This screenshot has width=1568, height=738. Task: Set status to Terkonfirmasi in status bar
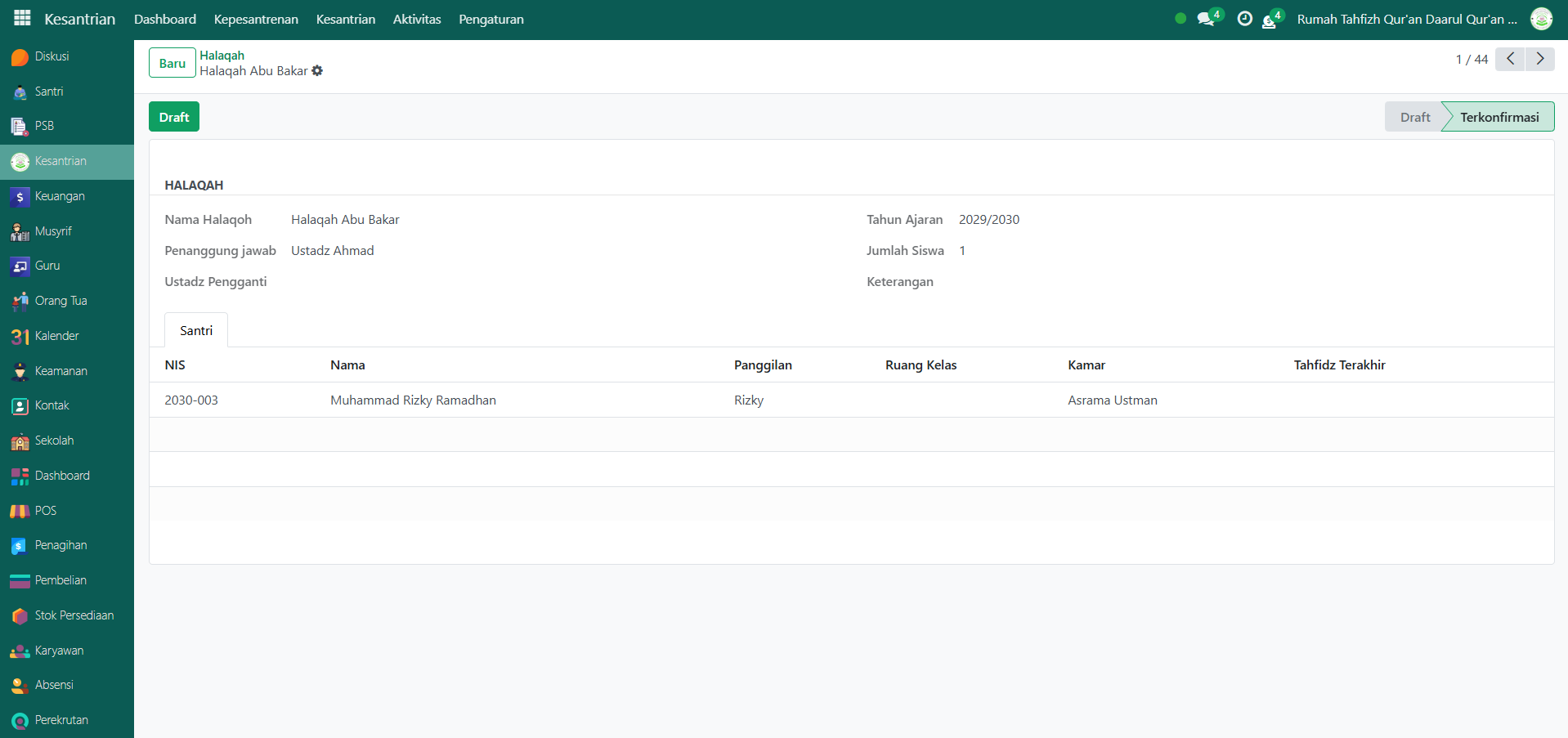click(x=1499, y=117)
